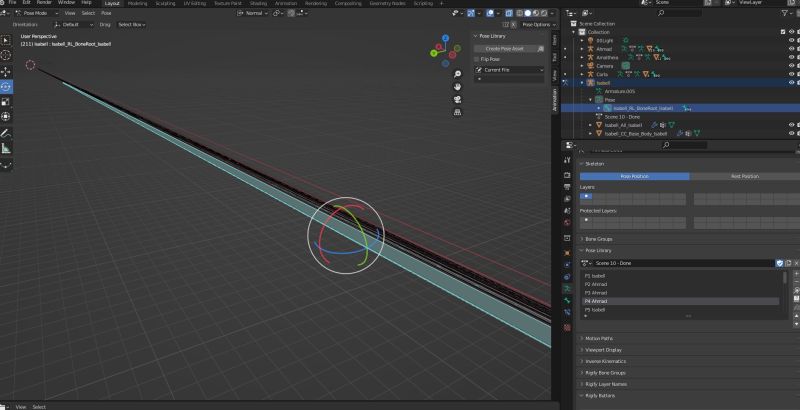Expand the Bone Groups panel
This screenshot has width=800, height=410.
tap(598, 239)
